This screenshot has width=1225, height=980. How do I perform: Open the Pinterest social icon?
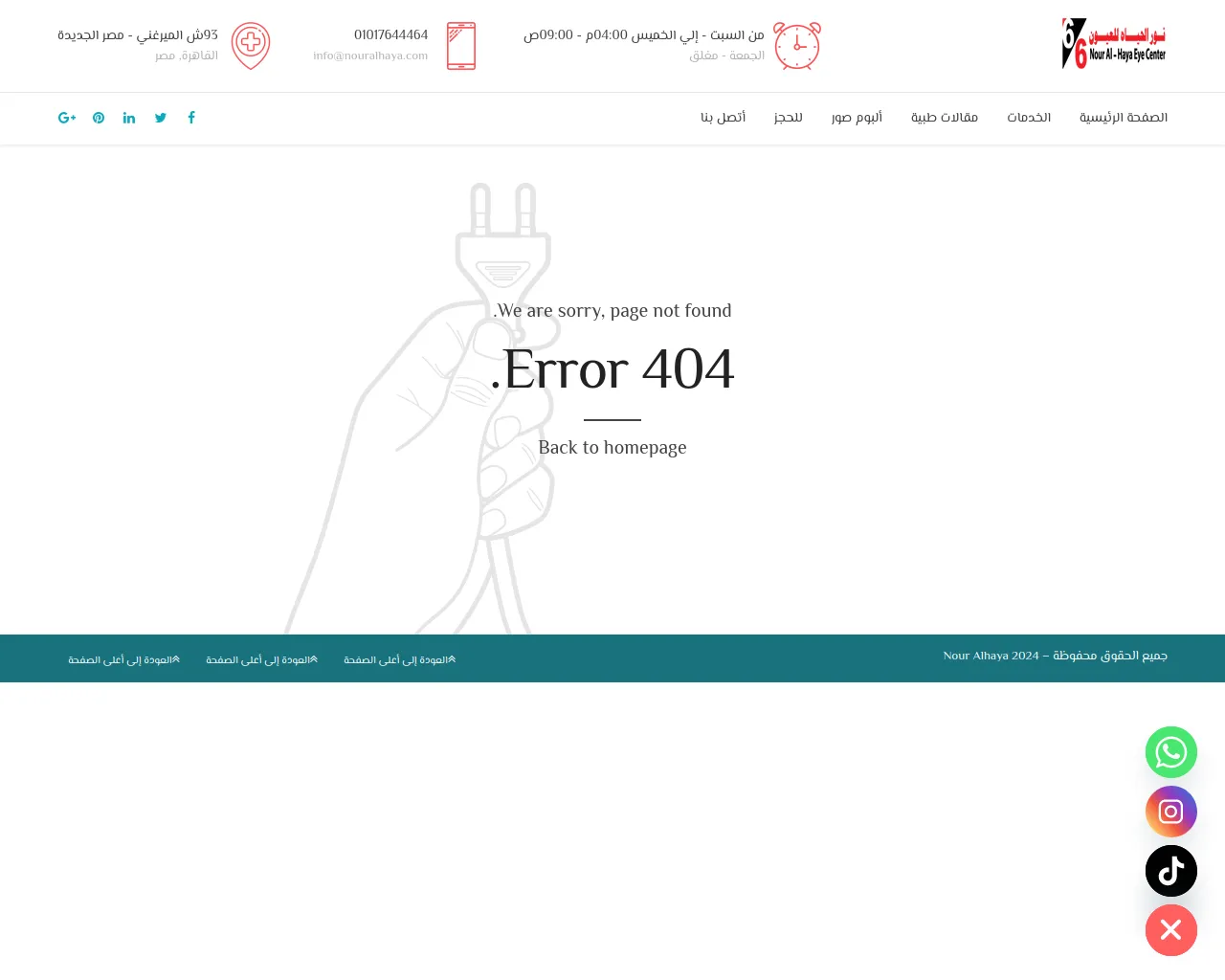coord(99,118)
